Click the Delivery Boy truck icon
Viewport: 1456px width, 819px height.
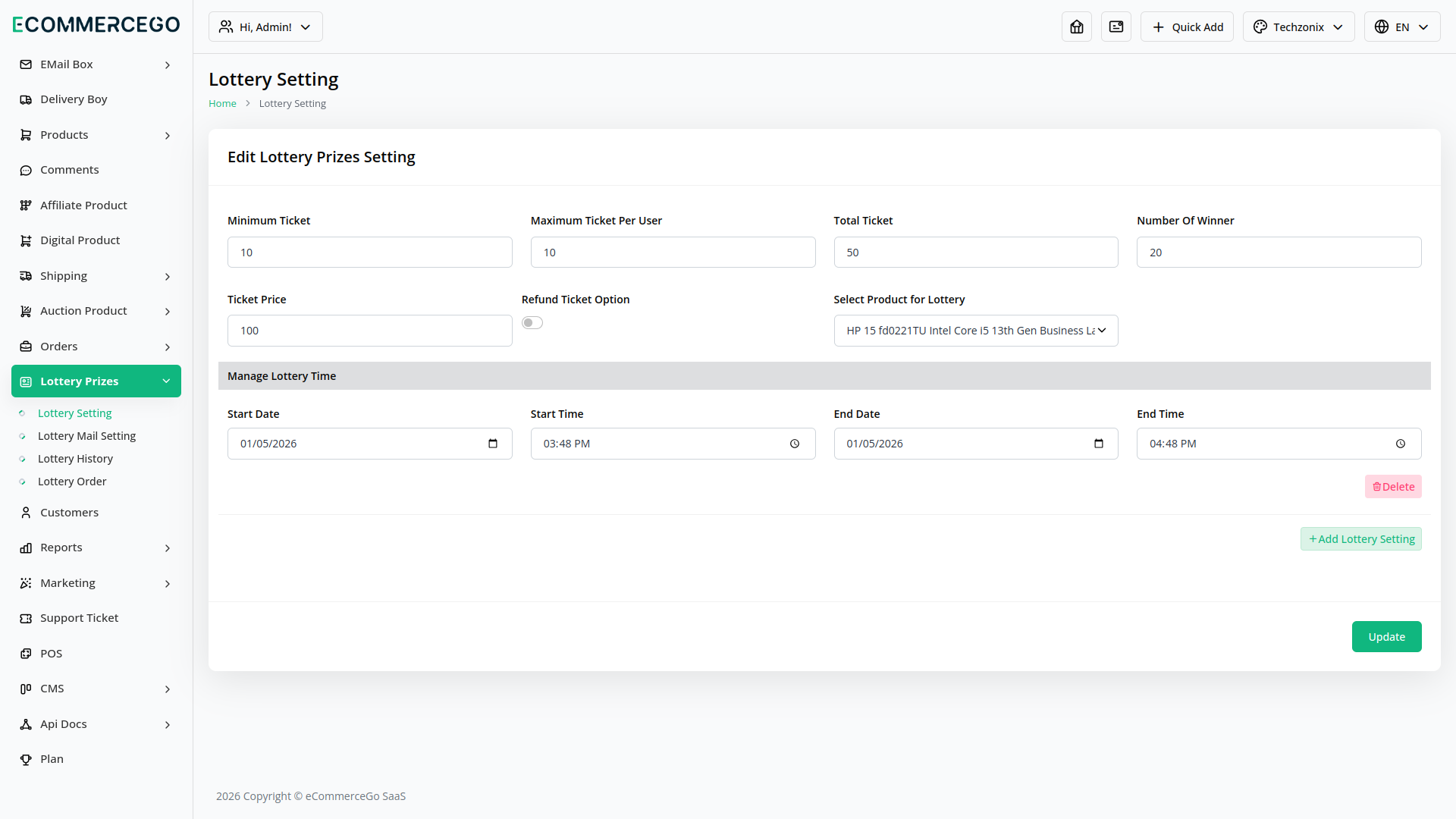pyautogui.click(x=26, y=99)
